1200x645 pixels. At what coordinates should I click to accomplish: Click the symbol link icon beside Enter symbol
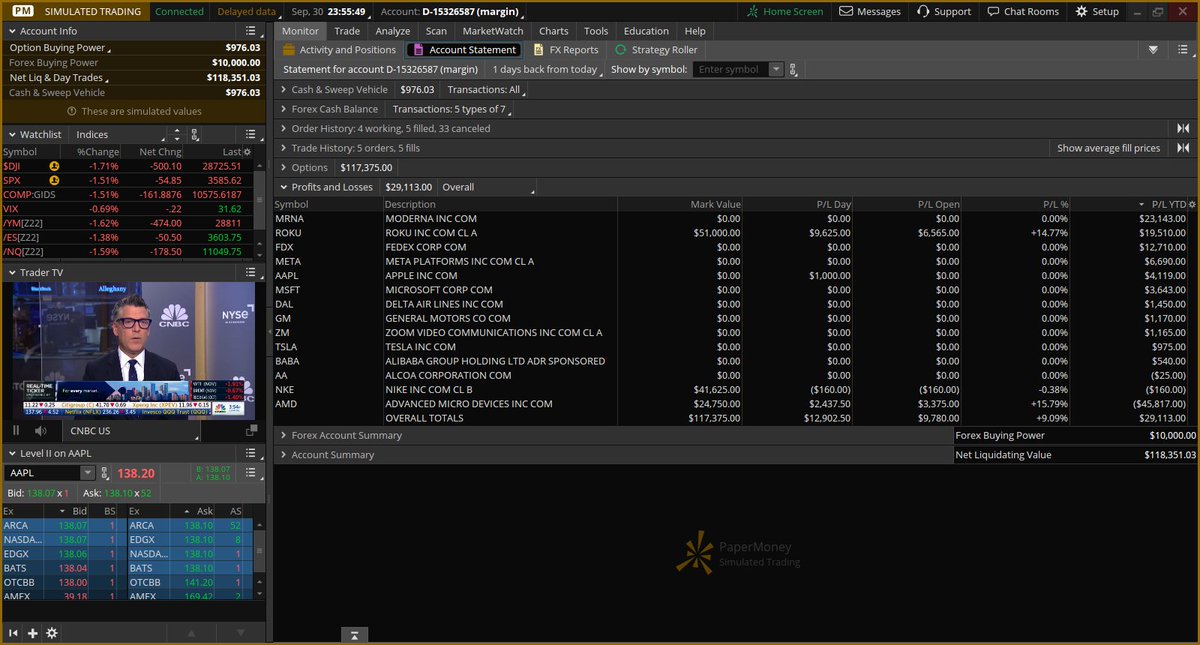pyautogui.click(x=794, y=70)
